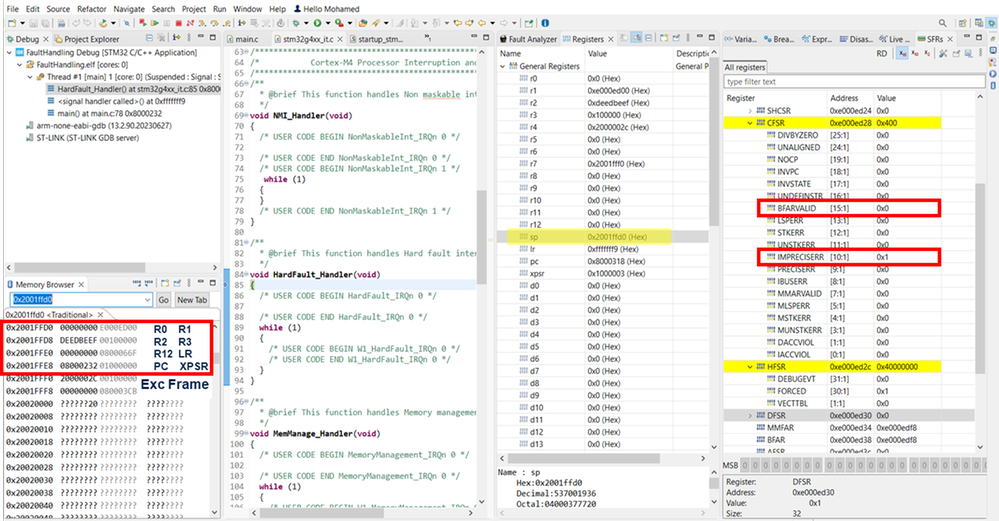Open the memory address dropdown arrow

point(147,299)
